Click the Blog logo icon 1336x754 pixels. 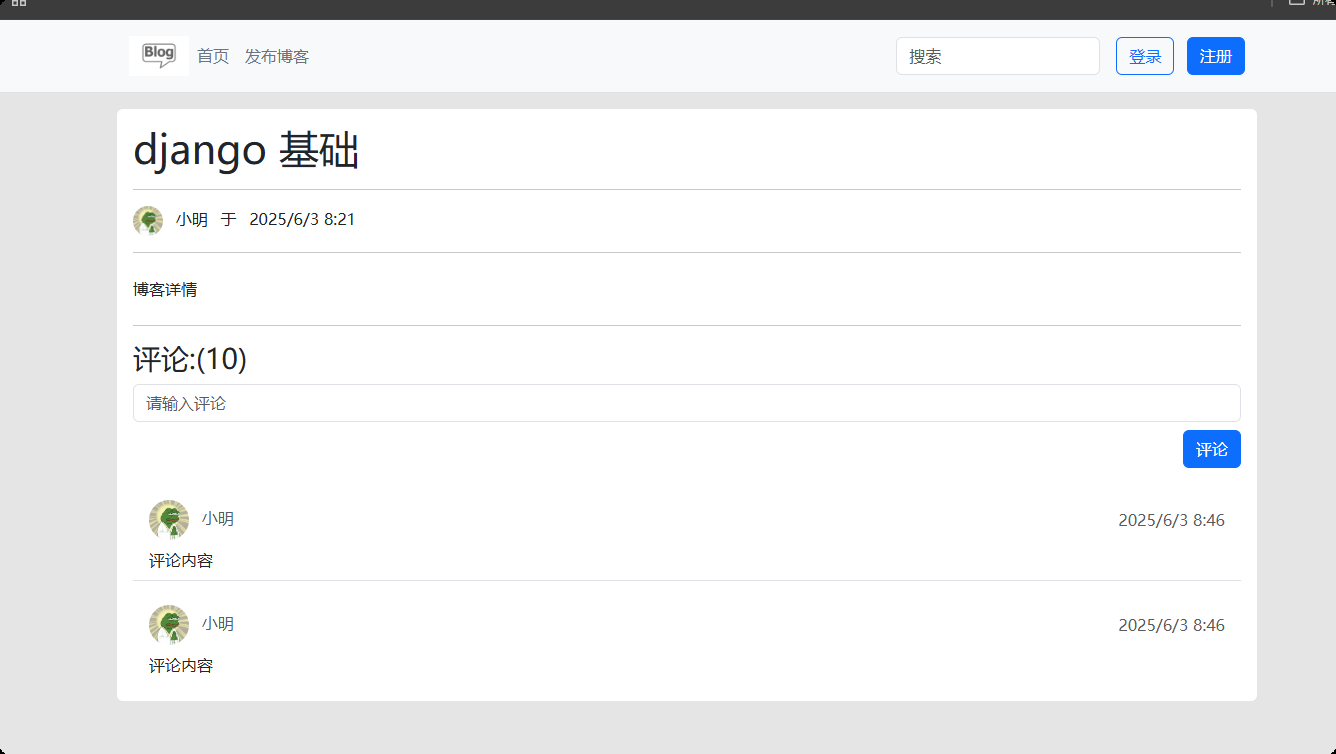click(x=159, y=56)
